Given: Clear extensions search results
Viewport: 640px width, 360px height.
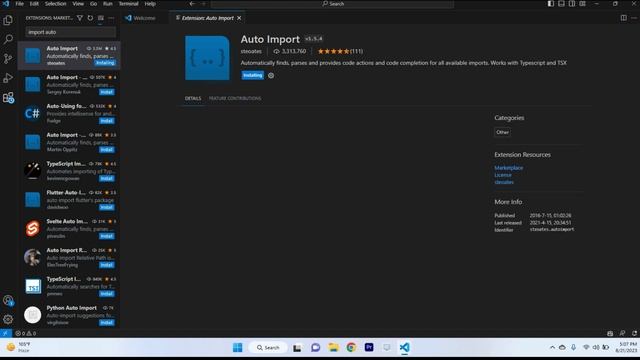Looking at the screenshot, I should click(101, 18).
